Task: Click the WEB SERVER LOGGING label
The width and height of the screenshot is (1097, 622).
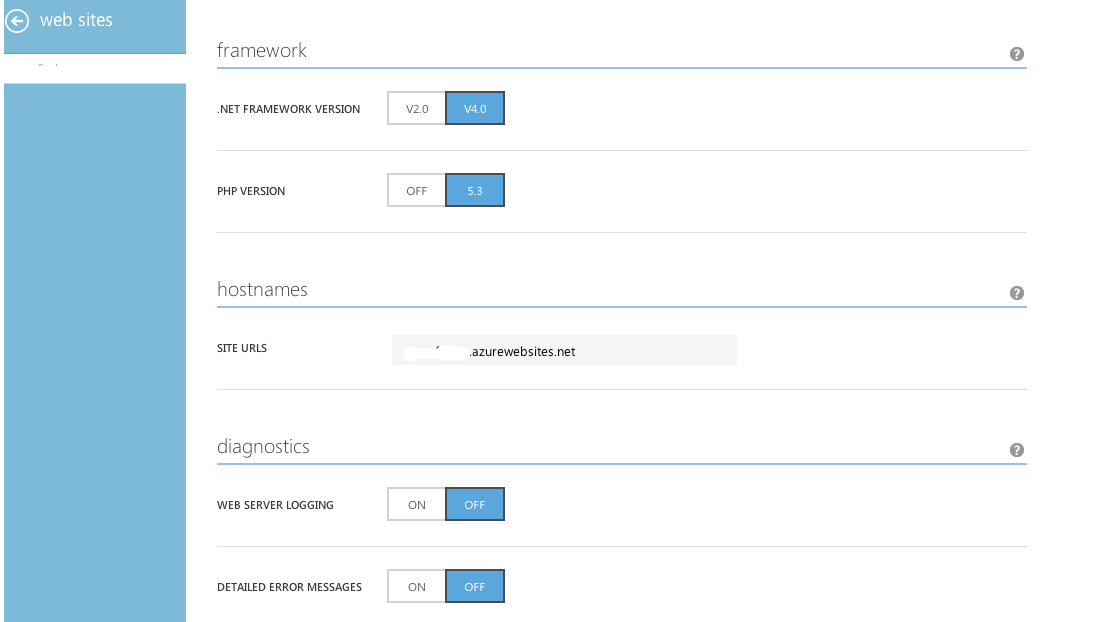Action: 275,505
